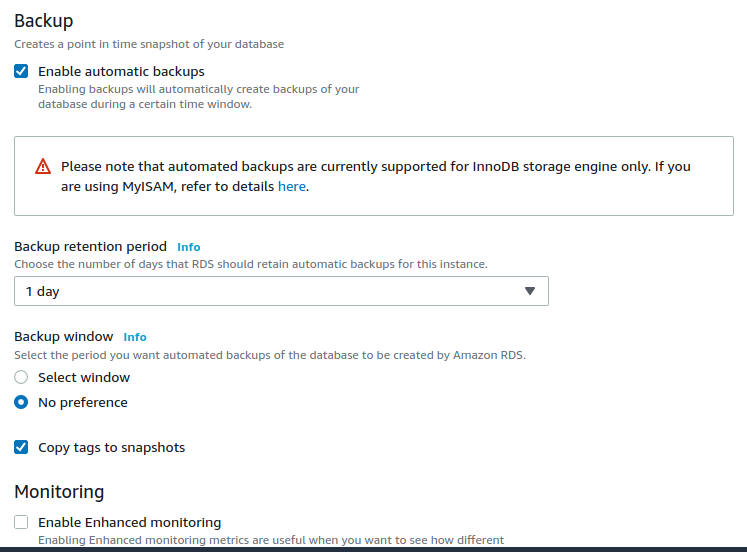Click the InnoDB storage engine warning message

click(375, 176)
